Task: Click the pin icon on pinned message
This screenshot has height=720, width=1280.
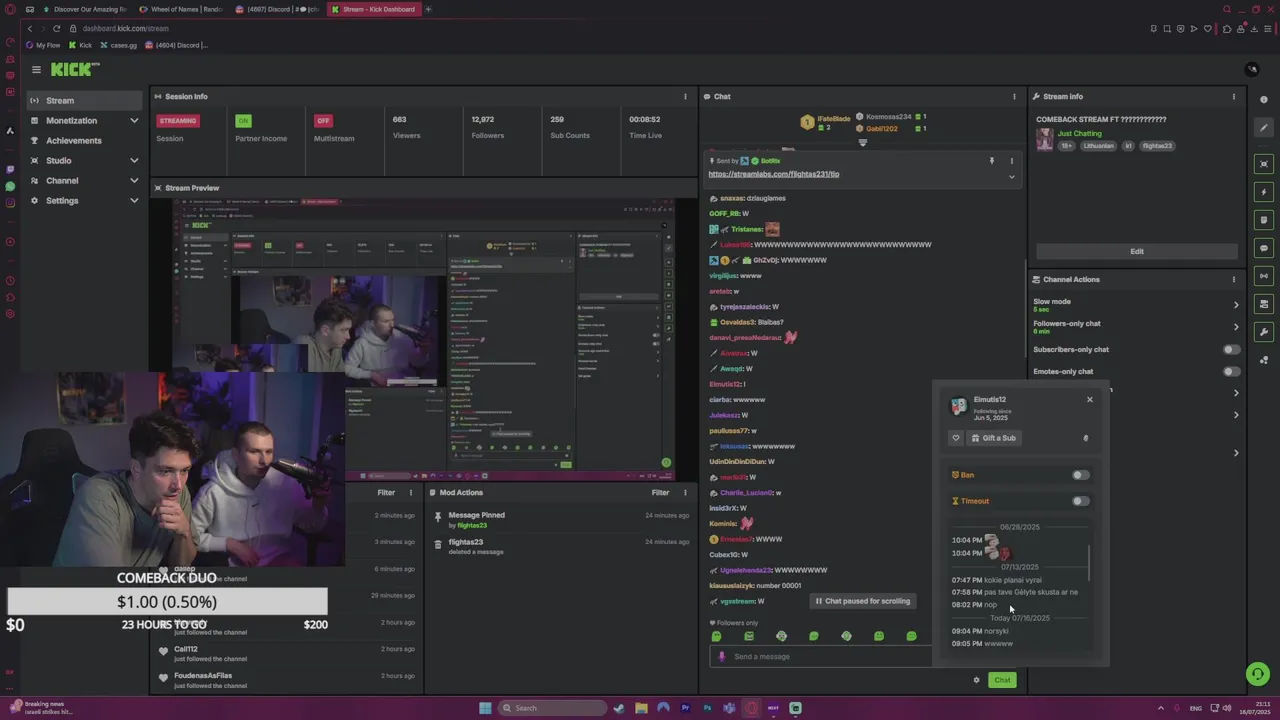Action: [x=992, y=160]
